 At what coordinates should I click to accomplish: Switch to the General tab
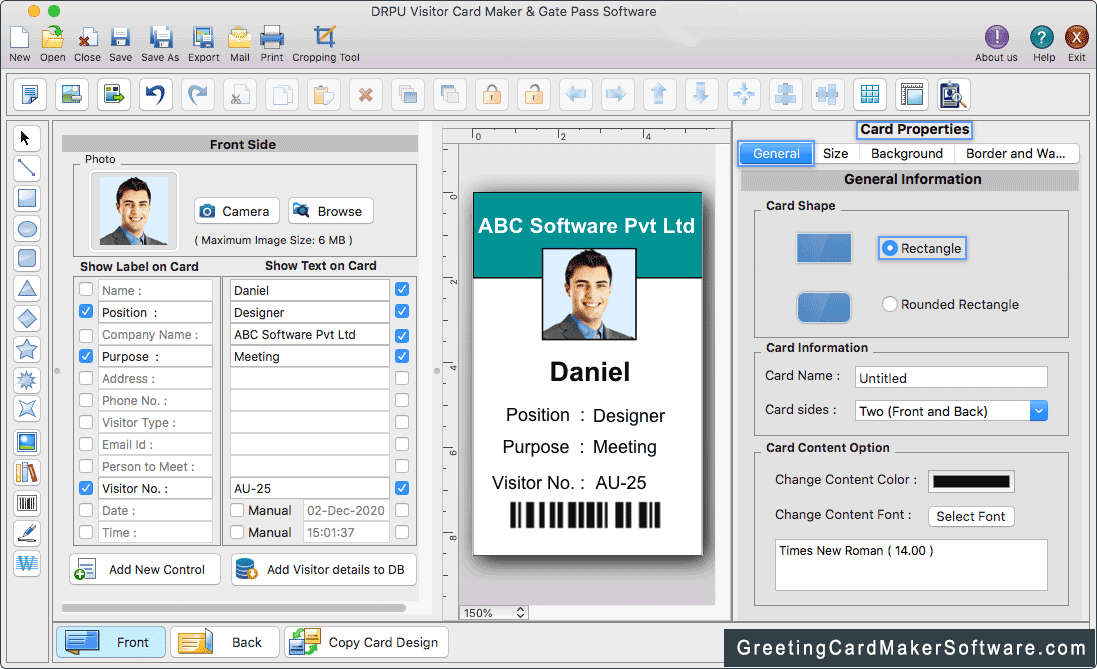pos(776,153)
